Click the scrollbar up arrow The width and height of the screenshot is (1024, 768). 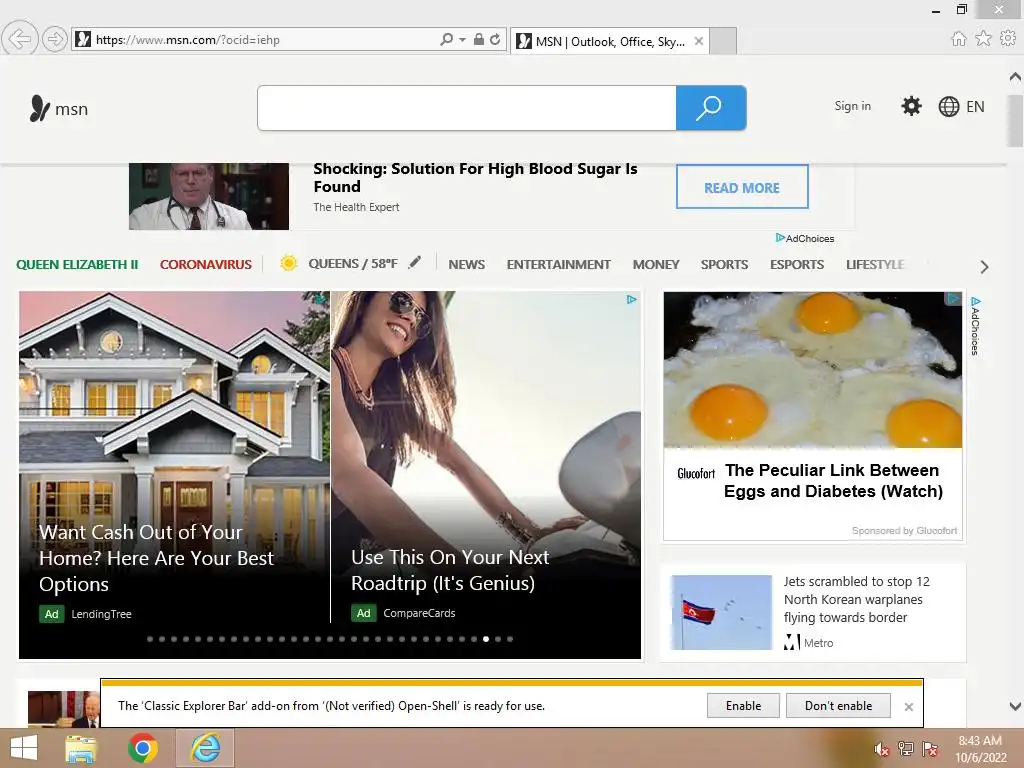click(x=1016, y=76)
